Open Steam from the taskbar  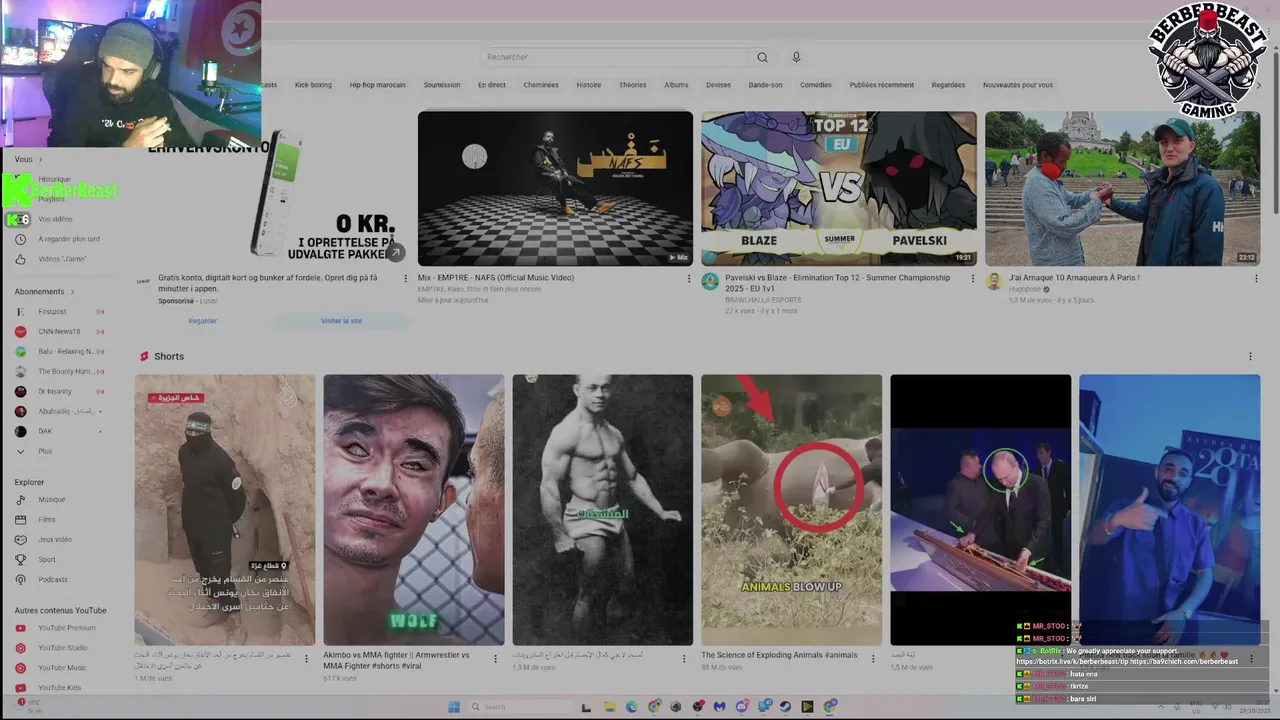(786, 707)
